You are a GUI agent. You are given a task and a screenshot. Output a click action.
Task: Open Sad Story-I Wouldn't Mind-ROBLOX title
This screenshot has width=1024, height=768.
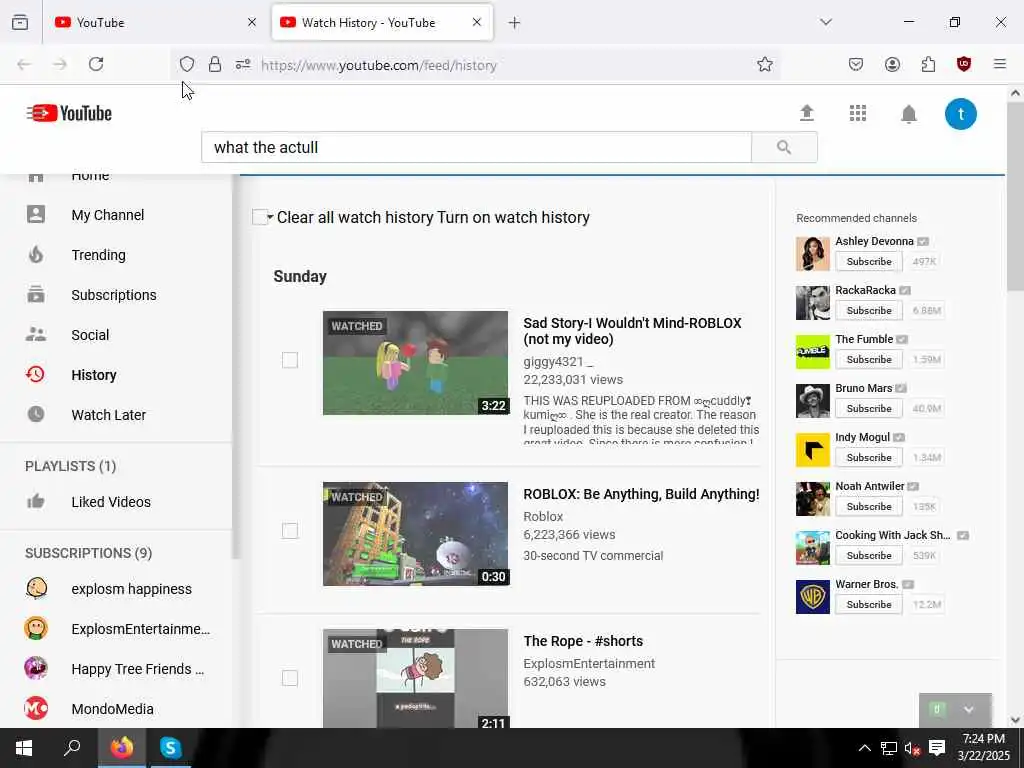tap(632, 331)
